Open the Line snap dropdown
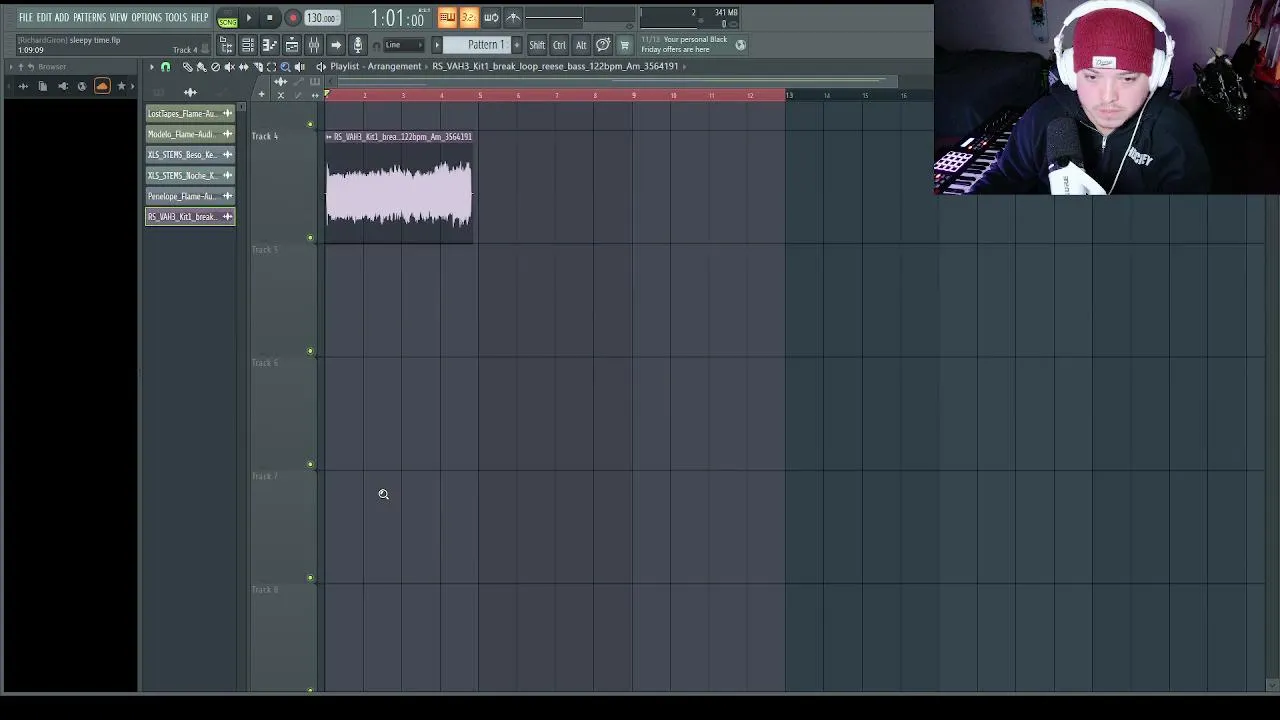This screenshot has height=720, width=1280. pos(403,45)
